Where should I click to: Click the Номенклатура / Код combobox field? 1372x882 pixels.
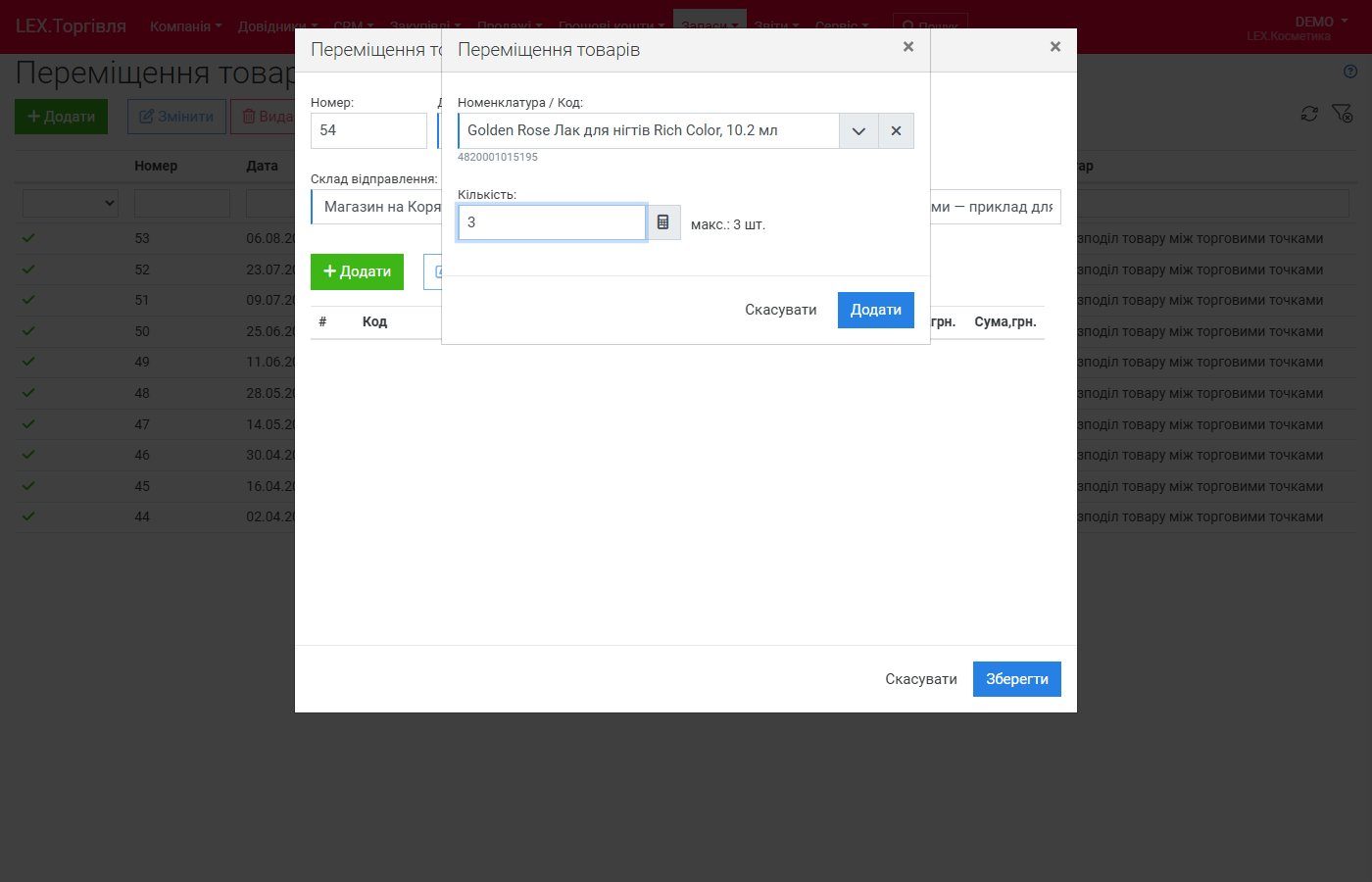coord(649,130)
